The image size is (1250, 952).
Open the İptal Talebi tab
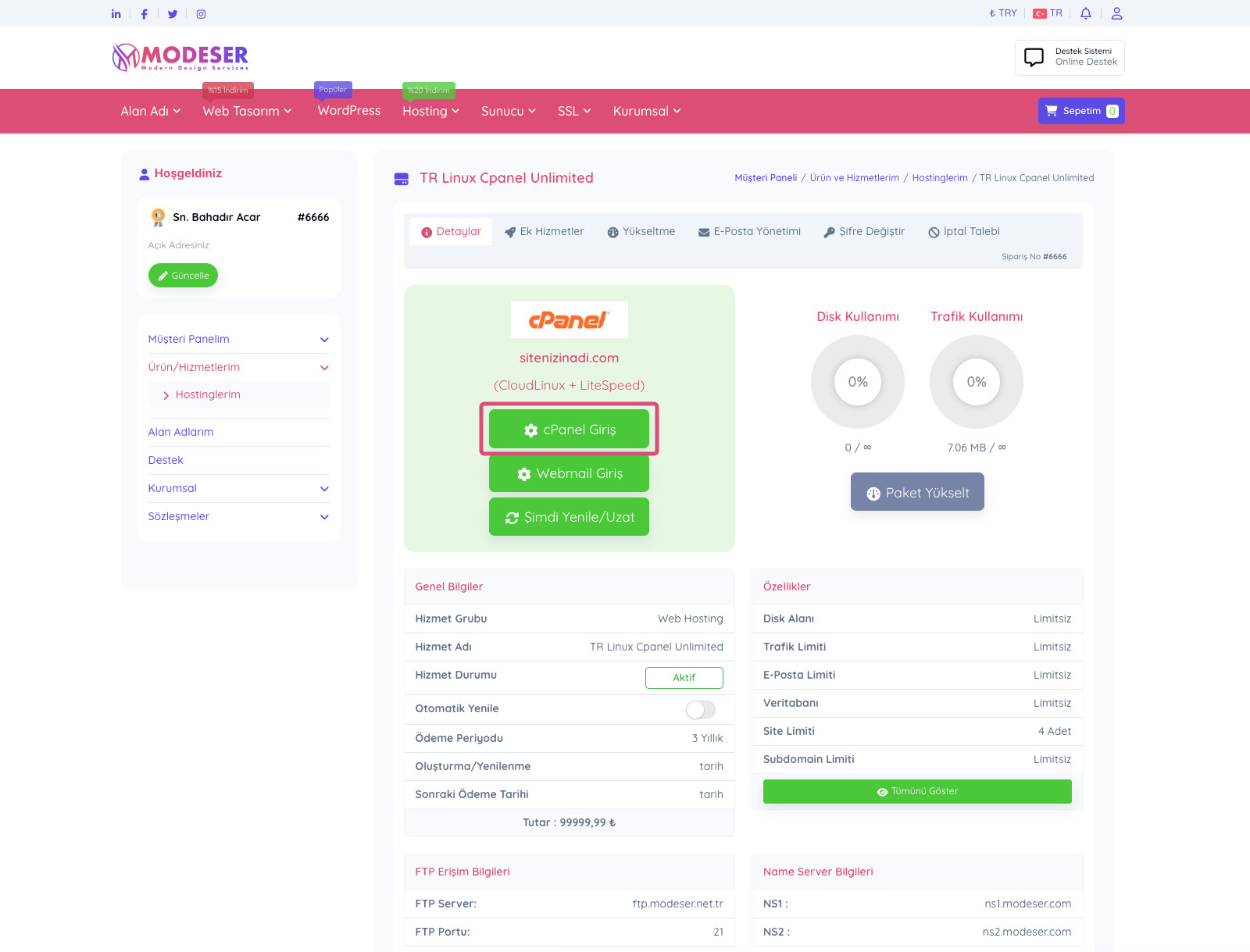pyautogui.click(x=964, y=231)
